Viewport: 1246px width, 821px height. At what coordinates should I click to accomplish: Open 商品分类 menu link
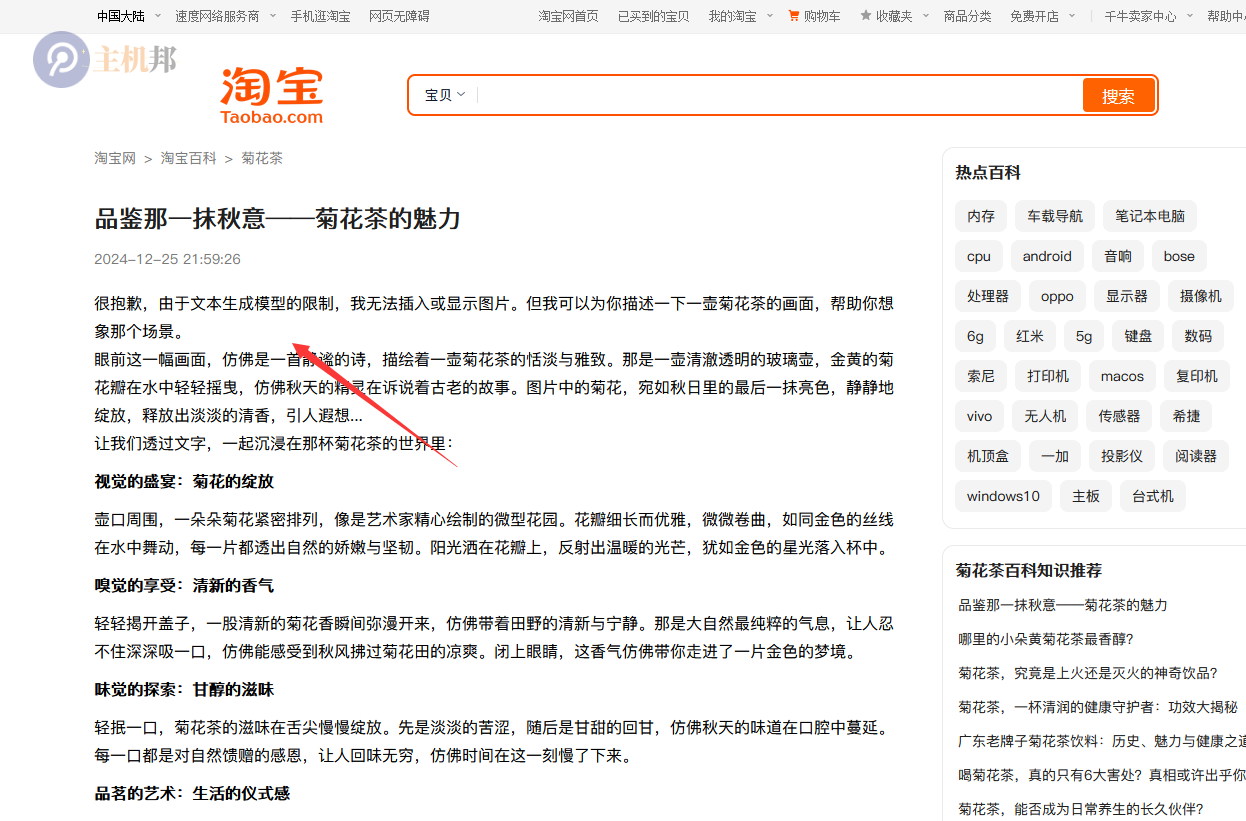967,16
